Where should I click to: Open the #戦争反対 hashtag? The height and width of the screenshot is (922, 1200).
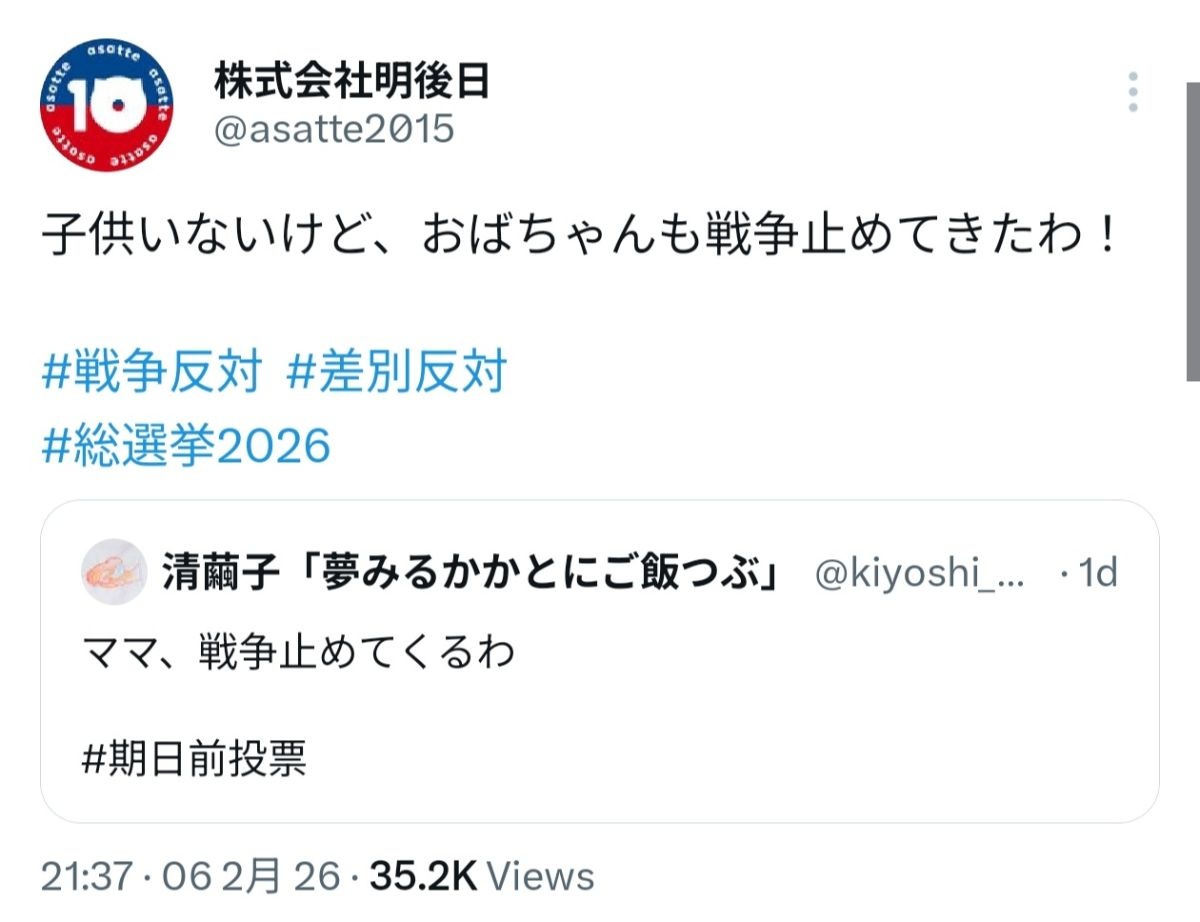pos(152,373)
